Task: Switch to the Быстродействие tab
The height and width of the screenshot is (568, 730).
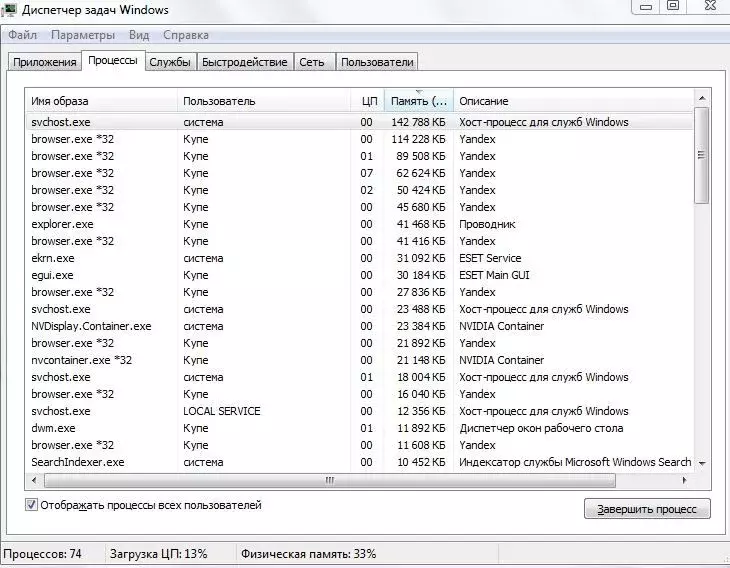Action: 244,62
